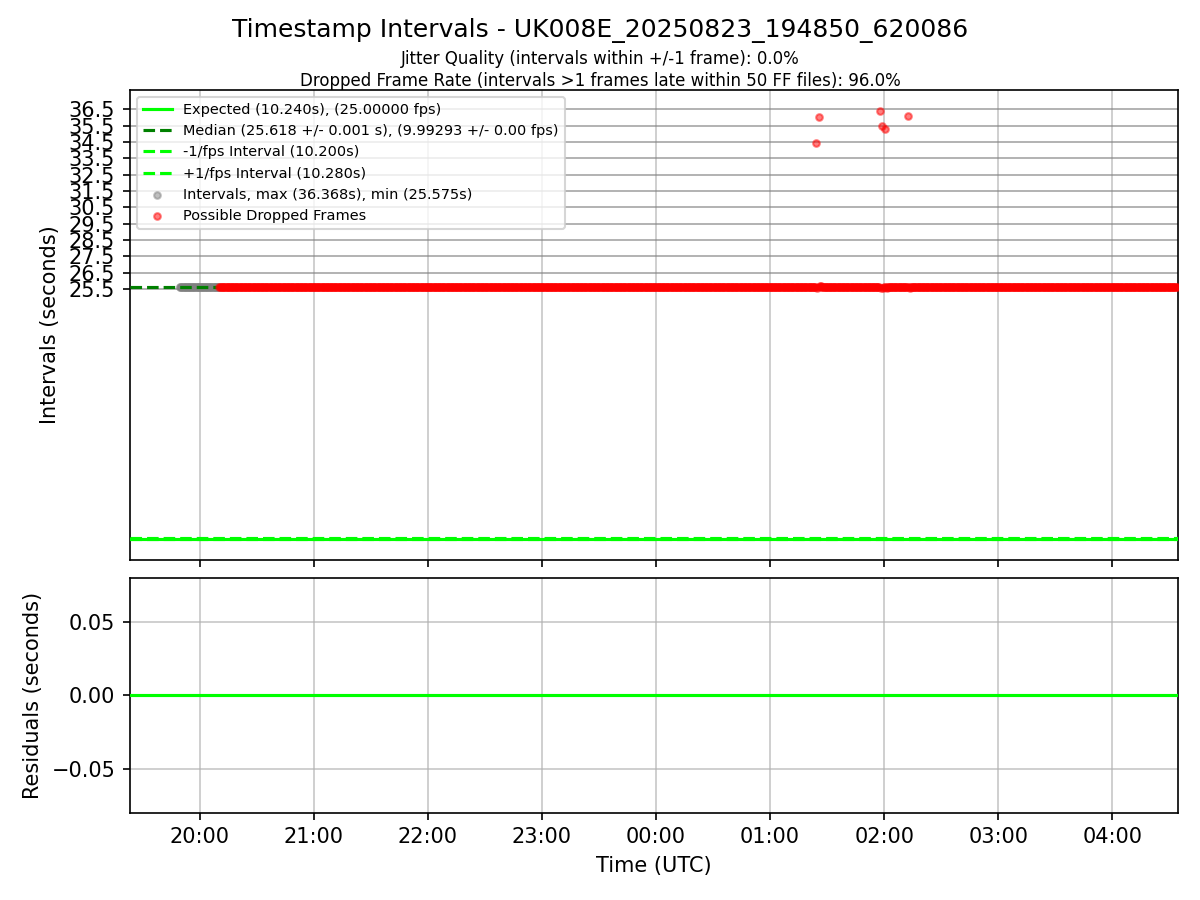Click the '0.05' residuals tick label

pyautogui.click(x=92, y=622)
